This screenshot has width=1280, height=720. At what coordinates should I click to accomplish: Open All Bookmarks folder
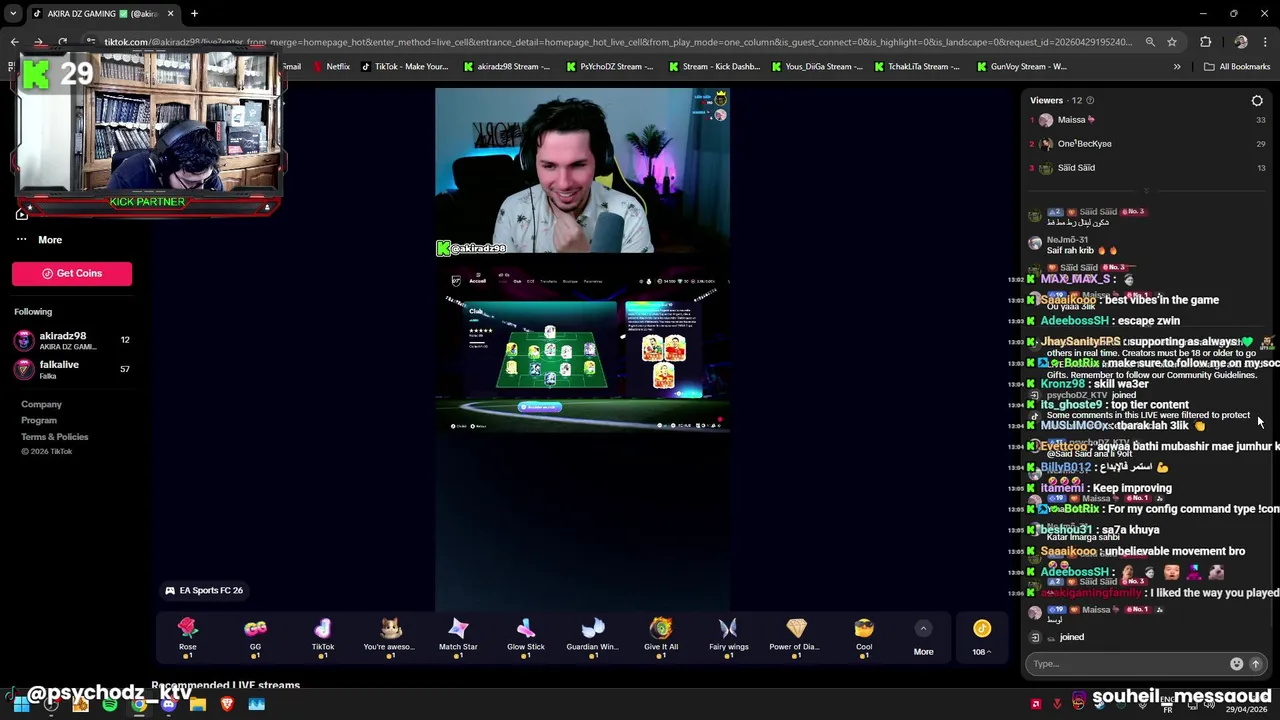click(x=1237, y=67)
